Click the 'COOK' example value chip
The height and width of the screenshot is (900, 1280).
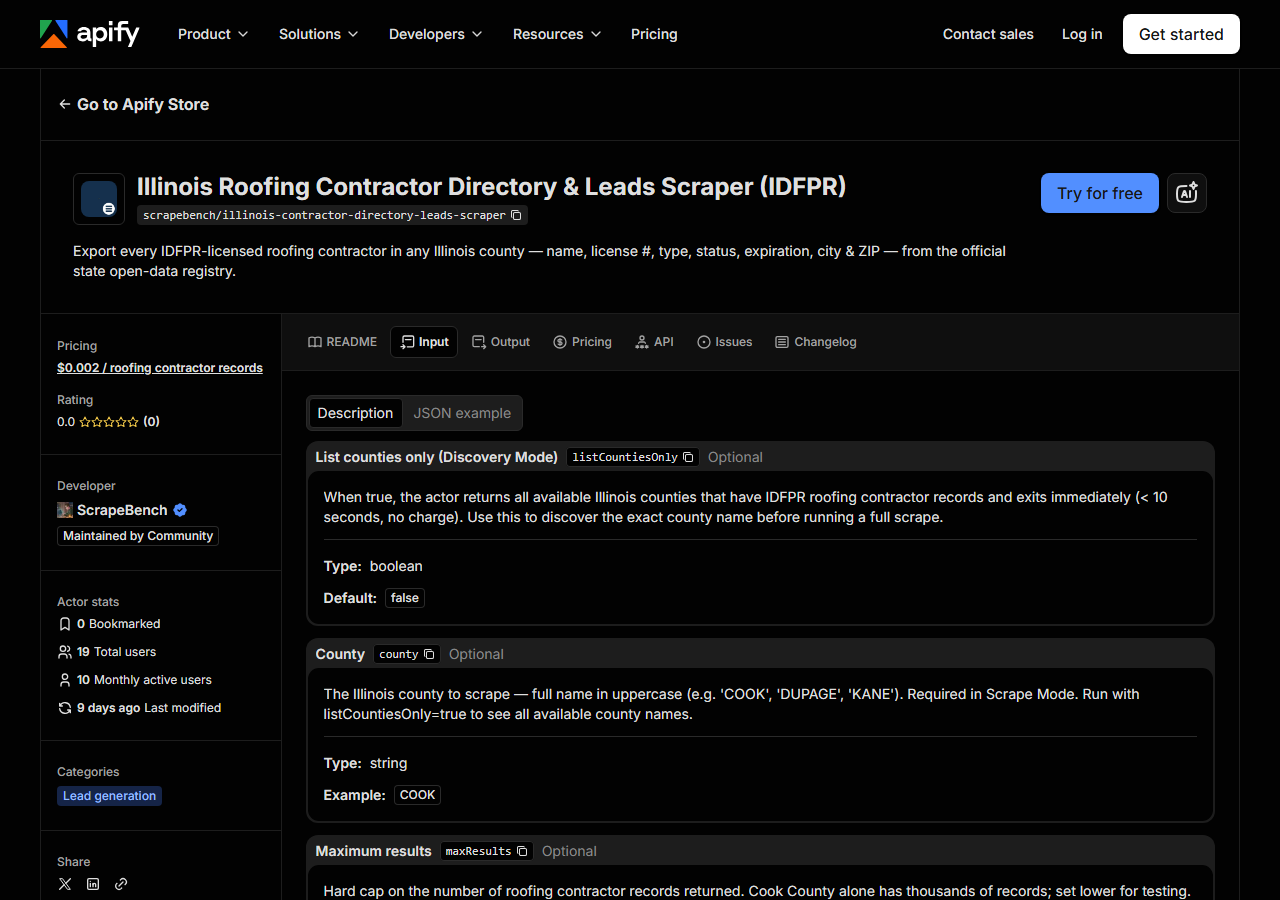pos(418,795)
